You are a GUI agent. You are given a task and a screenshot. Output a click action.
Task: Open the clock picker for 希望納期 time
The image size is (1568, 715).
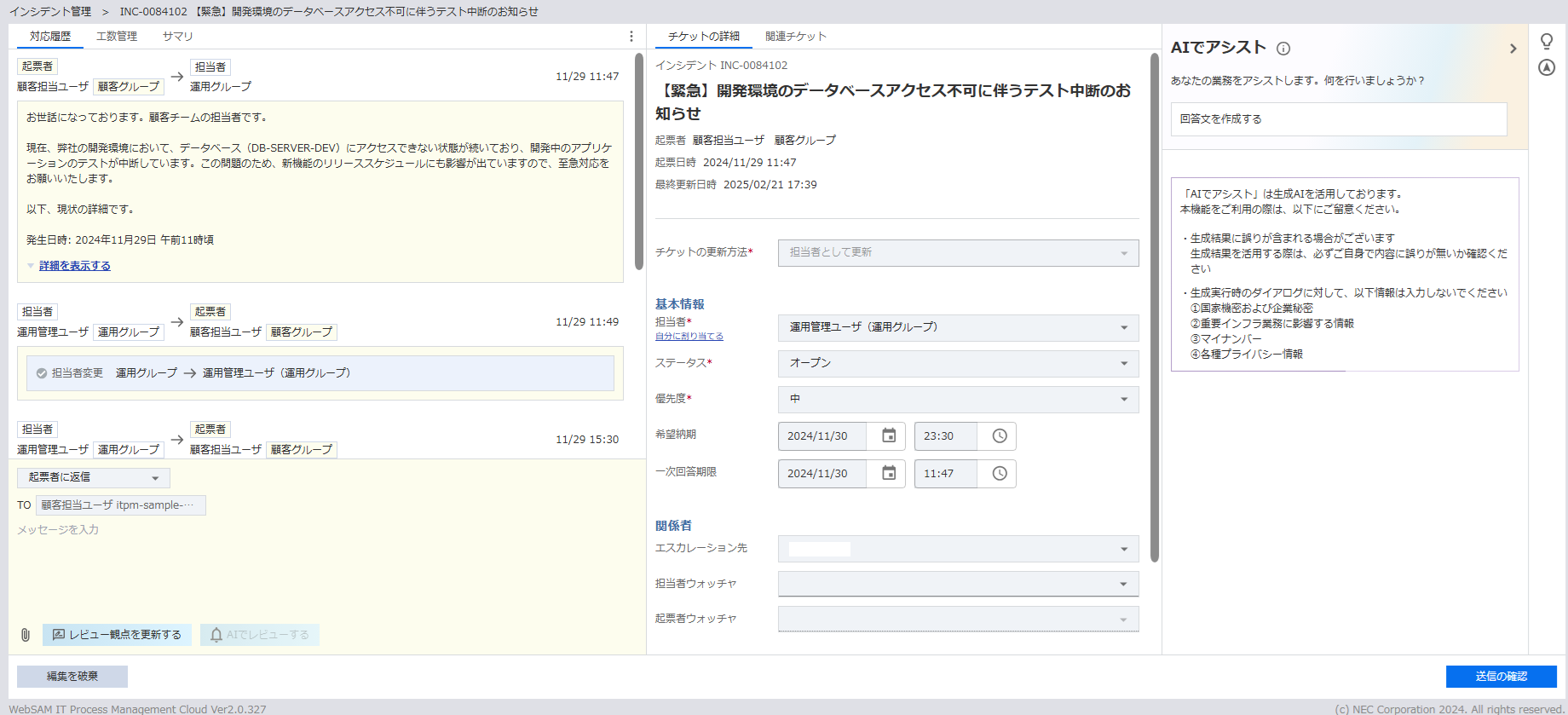1000,435
